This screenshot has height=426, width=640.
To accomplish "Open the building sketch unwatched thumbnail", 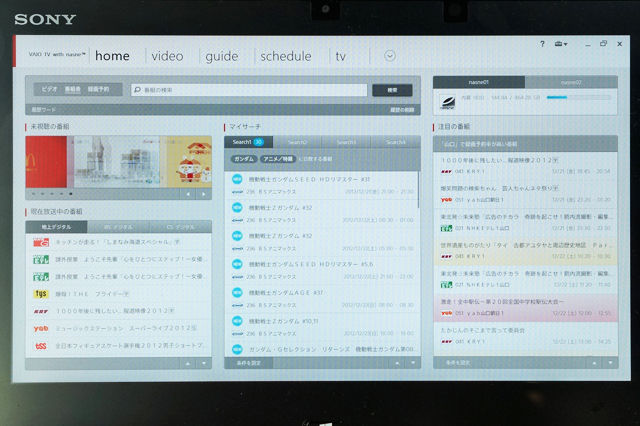I will coord(117,162).
